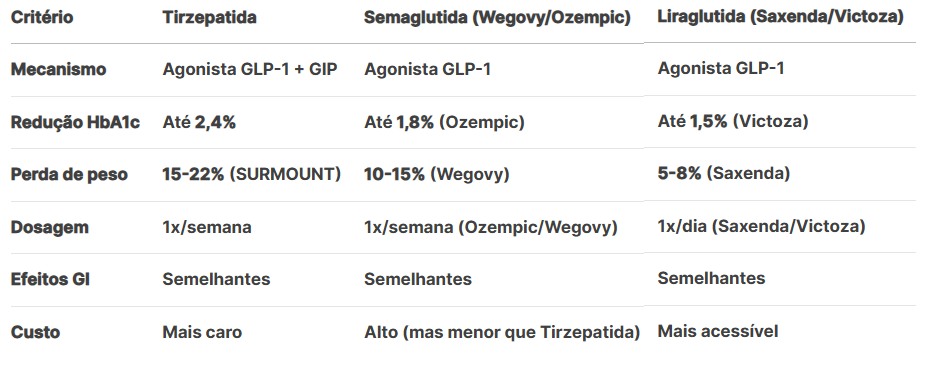Select the Dosagem row label
This screenshot has width=942, height=372.
[x=50, y=228]
